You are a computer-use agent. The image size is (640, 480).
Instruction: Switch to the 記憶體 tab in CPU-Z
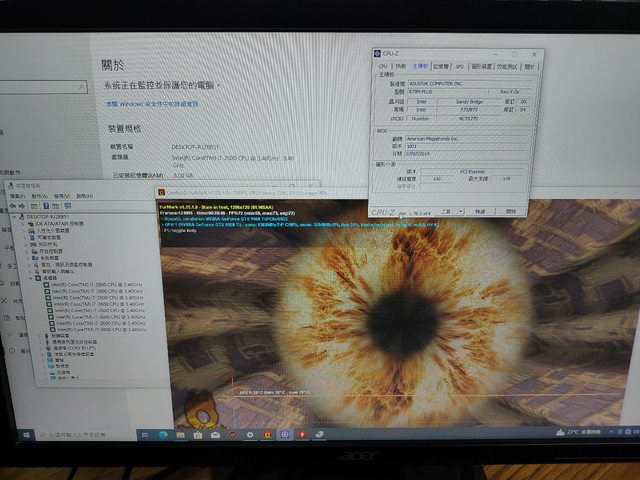click(440, 66)
